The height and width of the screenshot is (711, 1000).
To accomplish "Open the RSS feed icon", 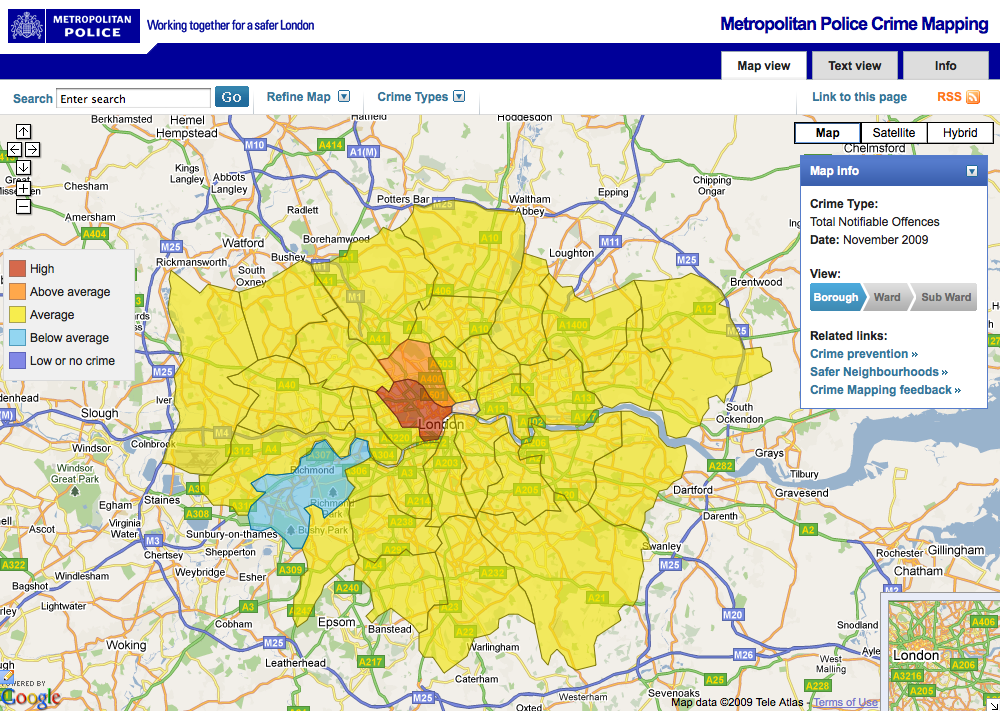I will coord(973,97).
